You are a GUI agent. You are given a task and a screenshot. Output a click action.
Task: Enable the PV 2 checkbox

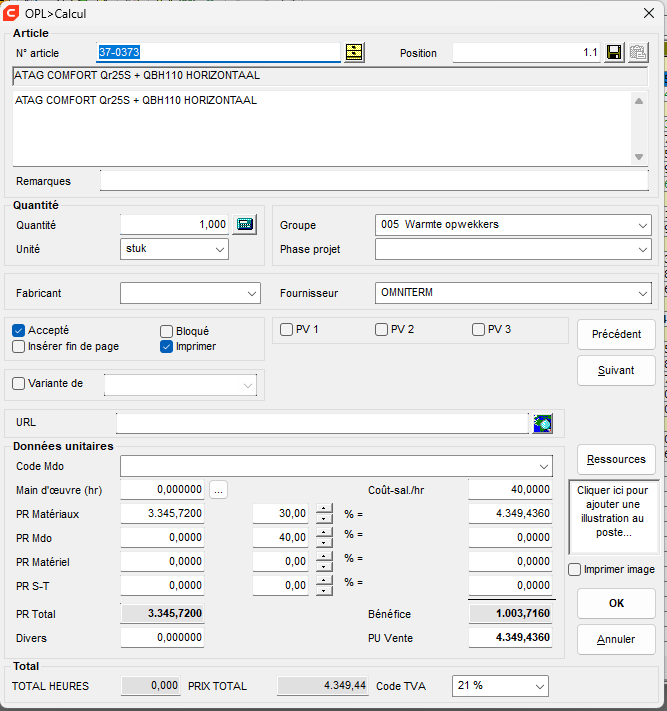(381, 330)
